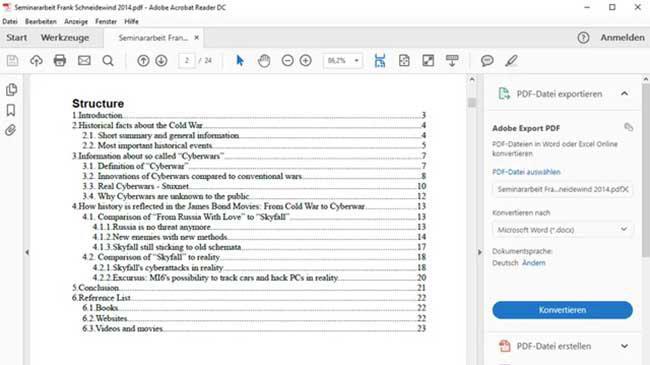
Task: Select the arrow selection tool
Action: (x=240, y=61)
